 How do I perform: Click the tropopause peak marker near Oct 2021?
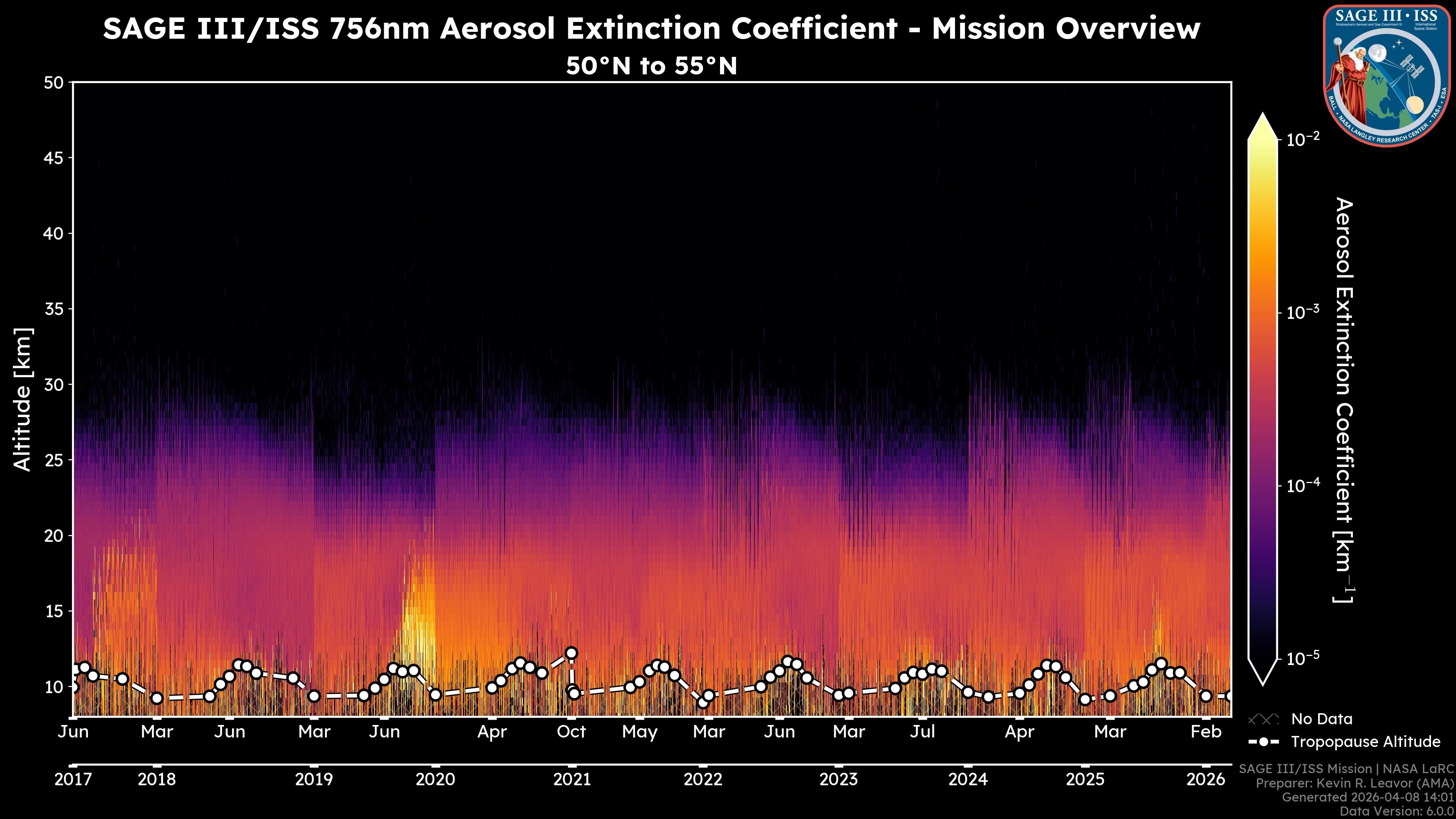click(x=571, y=653)
